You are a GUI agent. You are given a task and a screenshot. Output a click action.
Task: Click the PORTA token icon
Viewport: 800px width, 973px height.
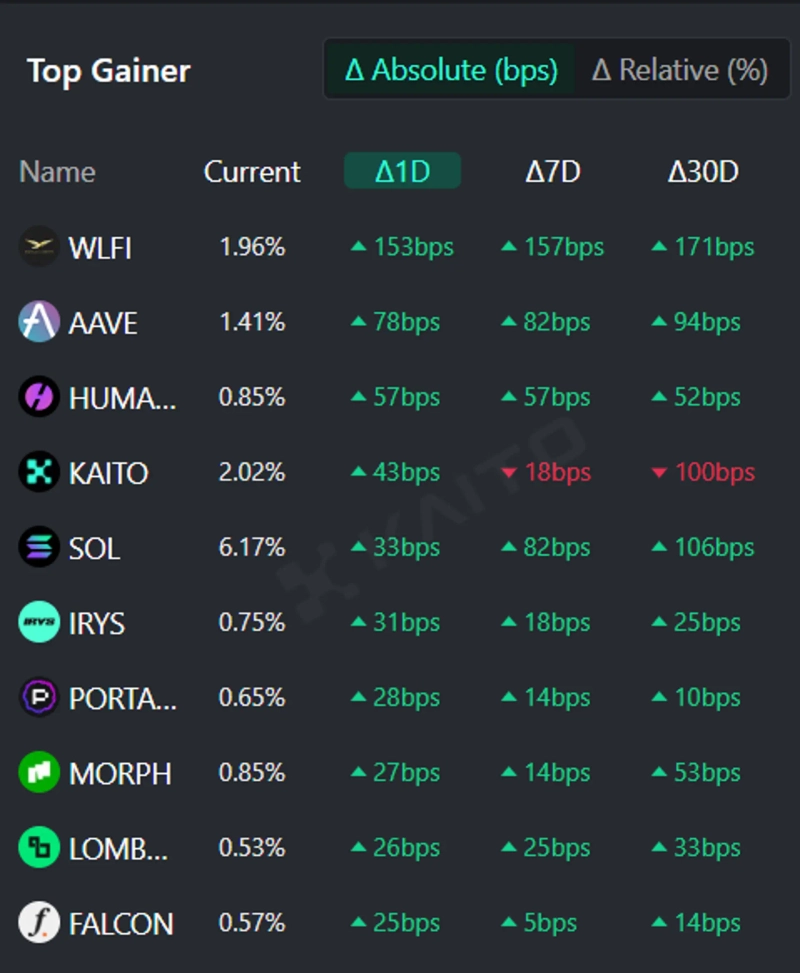coord(39,697)
